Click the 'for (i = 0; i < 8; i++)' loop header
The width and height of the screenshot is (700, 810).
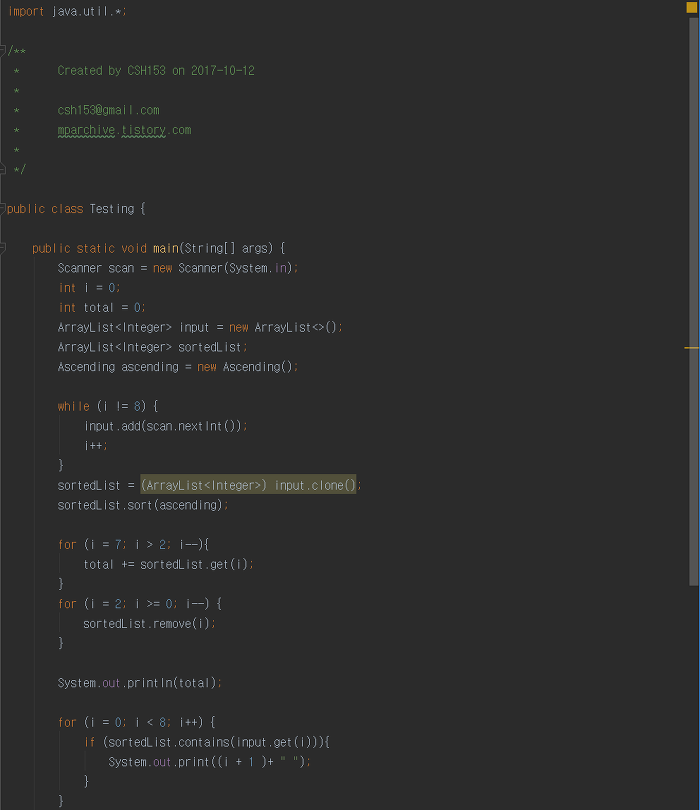136,722
